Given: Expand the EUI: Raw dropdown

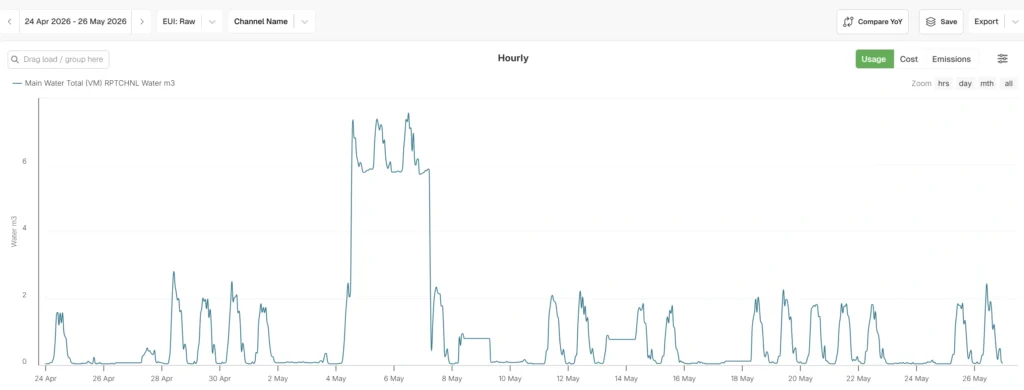Looking at the screenshot, I should point(212,22).
